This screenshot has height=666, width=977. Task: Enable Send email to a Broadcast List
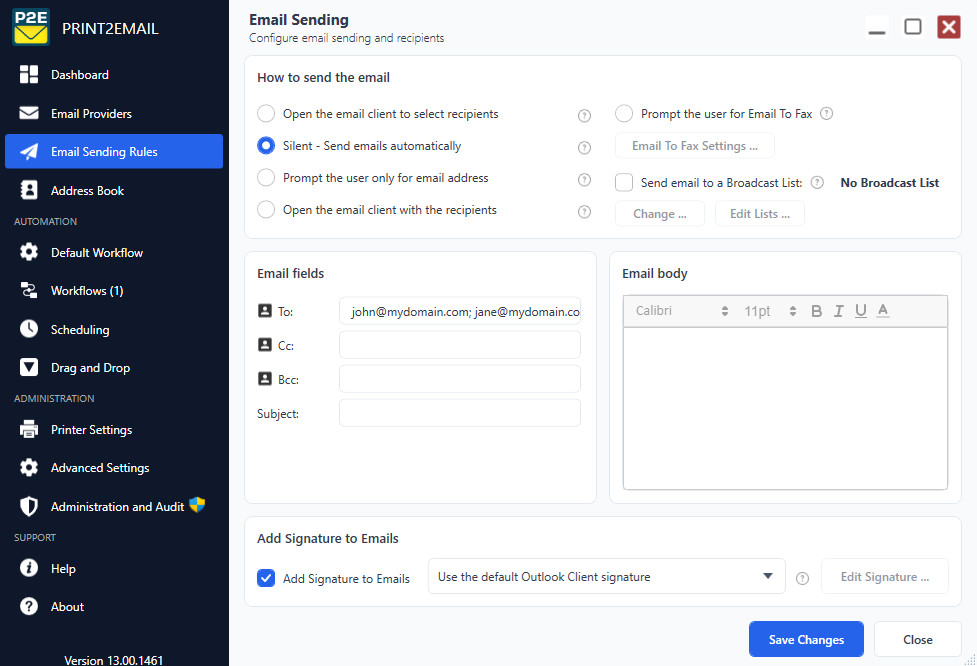[624, 183]
